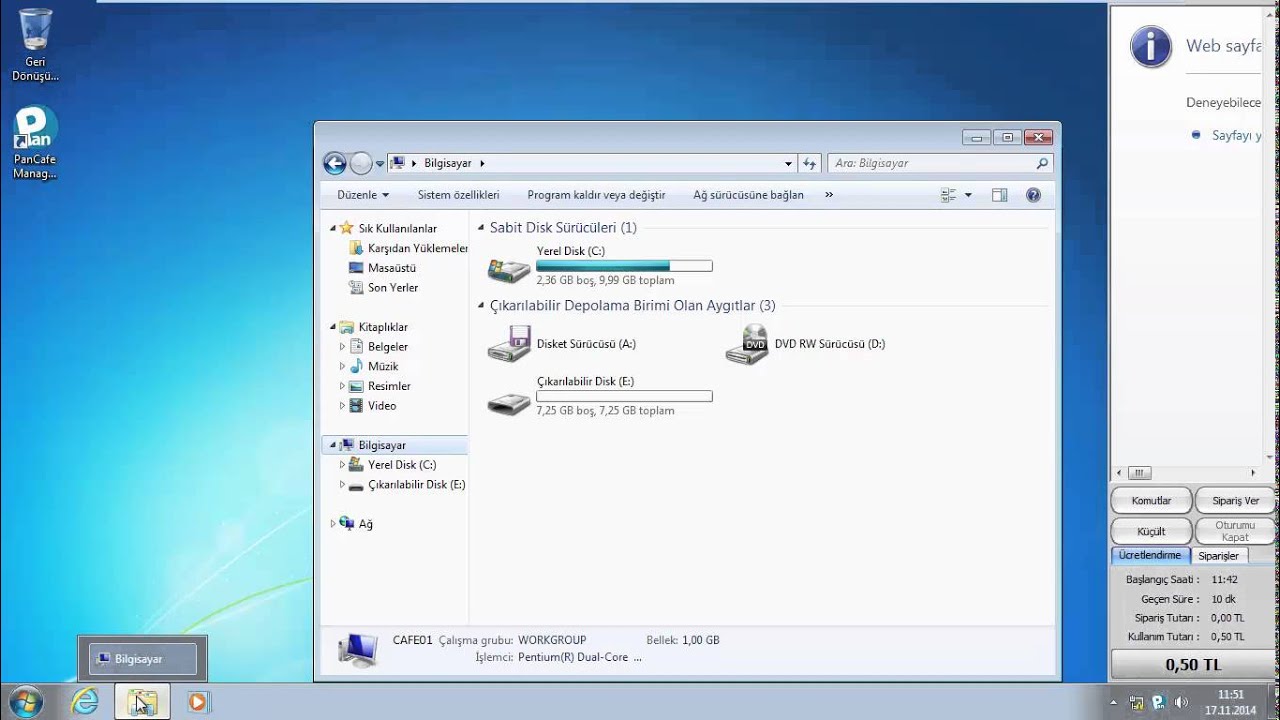This screenshot has width=1280, height=720.
Task: Select Çıkarılabilir Disk (E:) in navigation tree
Action: tap(407, 484)
